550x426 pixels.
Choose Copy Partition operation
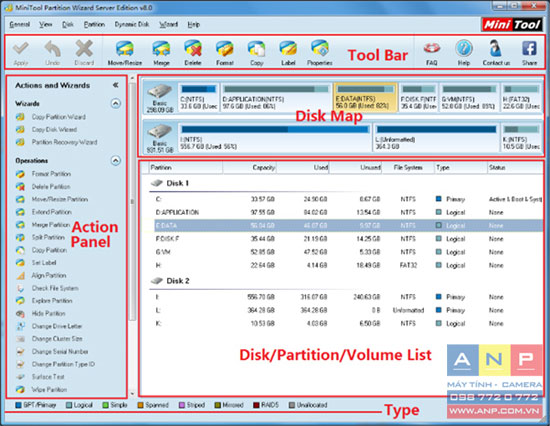click(41, 250)
